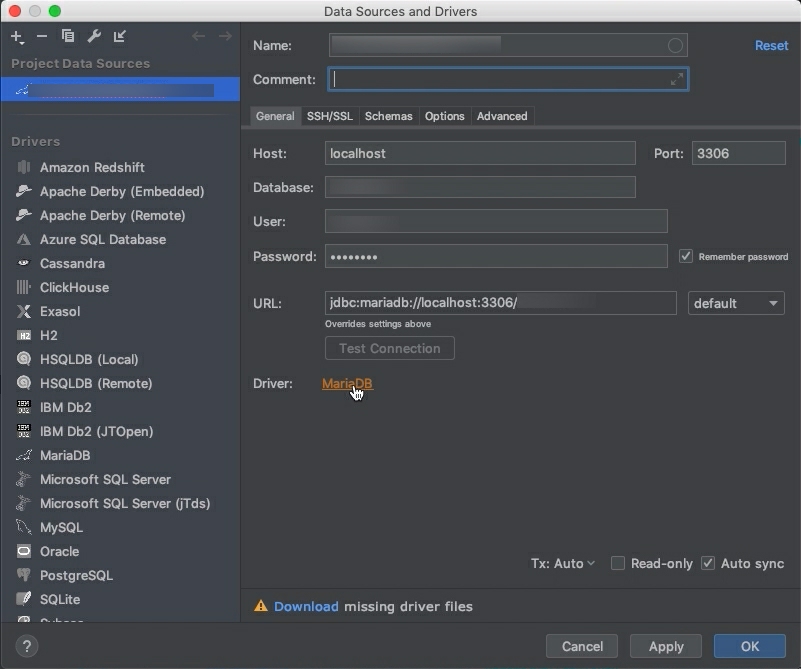Click into the Comment field

508,79
